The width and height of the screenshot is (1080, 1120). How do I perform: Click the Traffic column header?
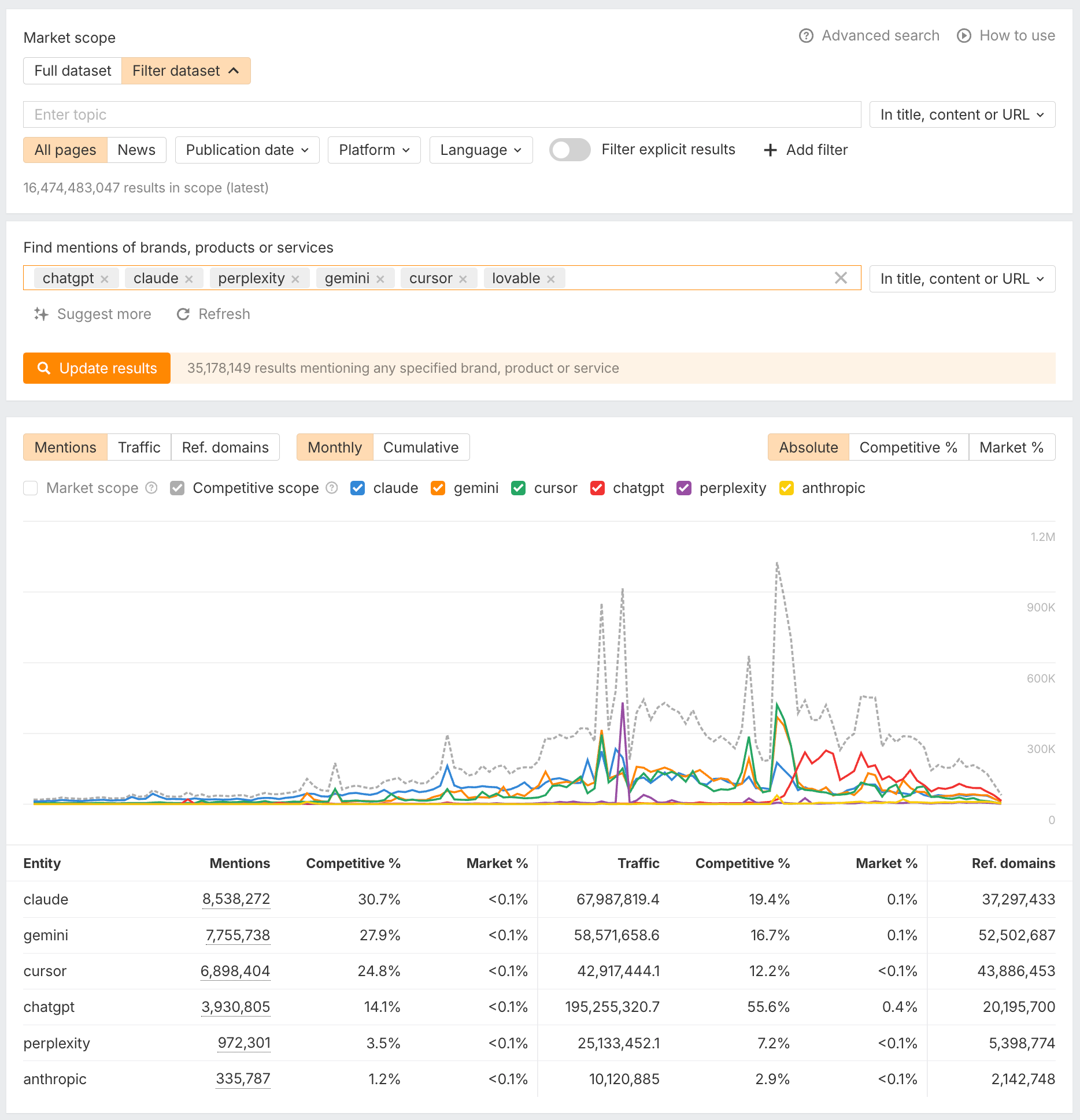coord(638,863)
